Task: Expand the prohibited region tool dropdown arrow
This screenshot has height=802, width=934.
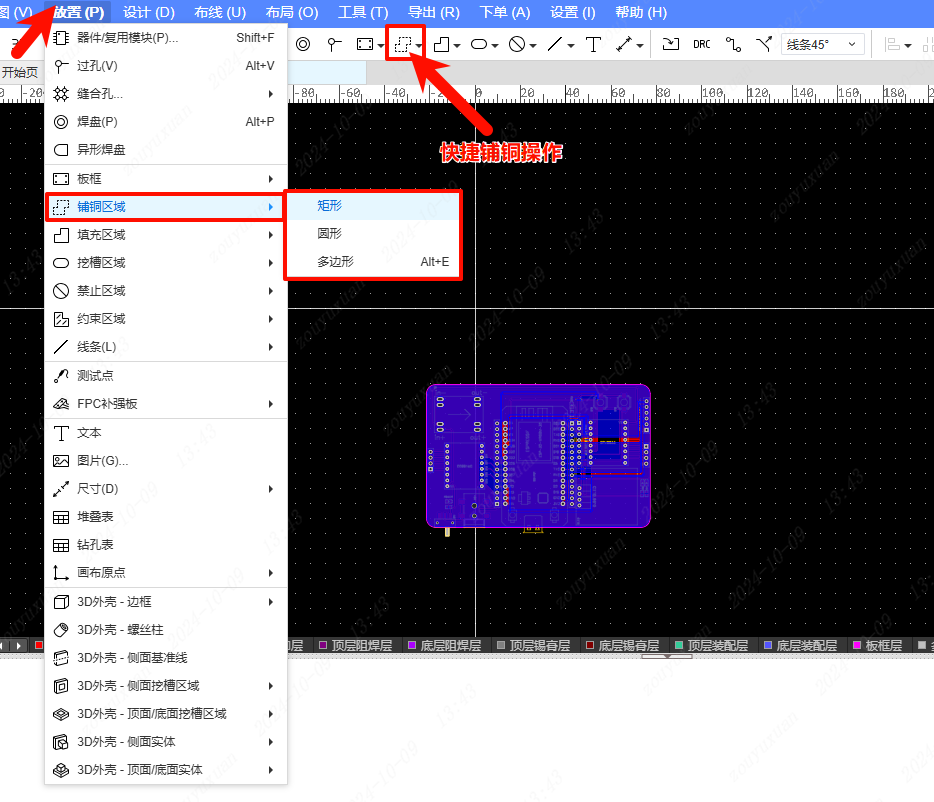Action: (x=533, y=45)
